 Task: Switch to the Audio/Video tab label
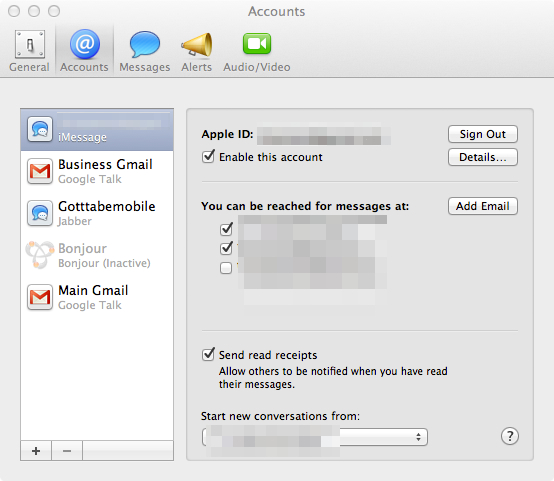[x=257, y=67]
